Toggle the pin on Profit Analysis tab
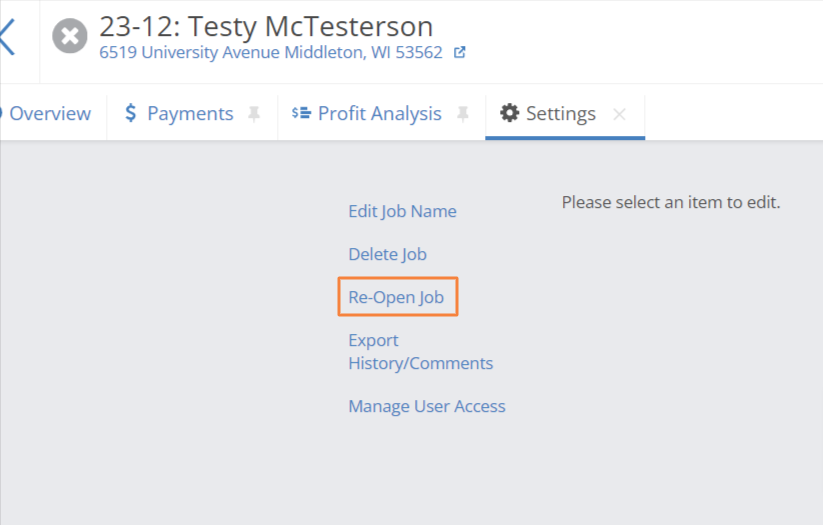Screen dimensions: 823x525 462,113
